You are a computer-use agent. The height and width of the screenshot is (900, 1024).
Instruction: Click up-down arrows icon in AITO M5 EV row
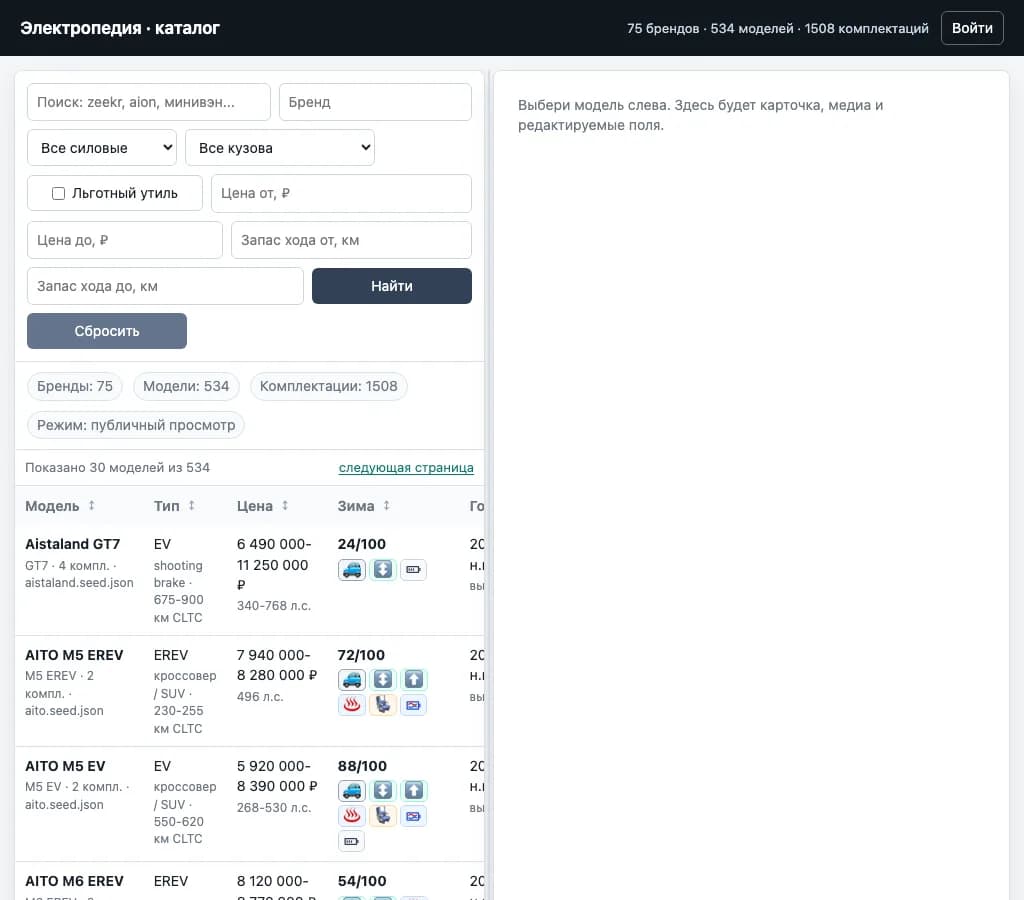[383, 791]
